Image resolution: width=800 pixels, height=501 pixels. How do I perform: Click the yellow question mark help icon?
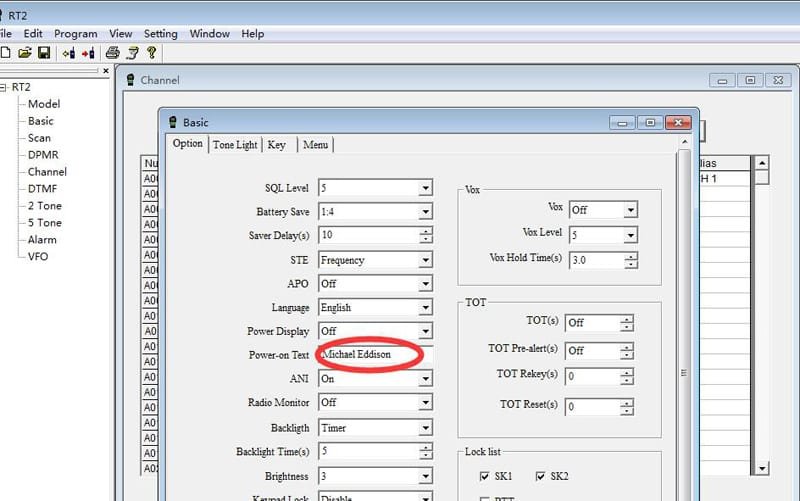152,53
